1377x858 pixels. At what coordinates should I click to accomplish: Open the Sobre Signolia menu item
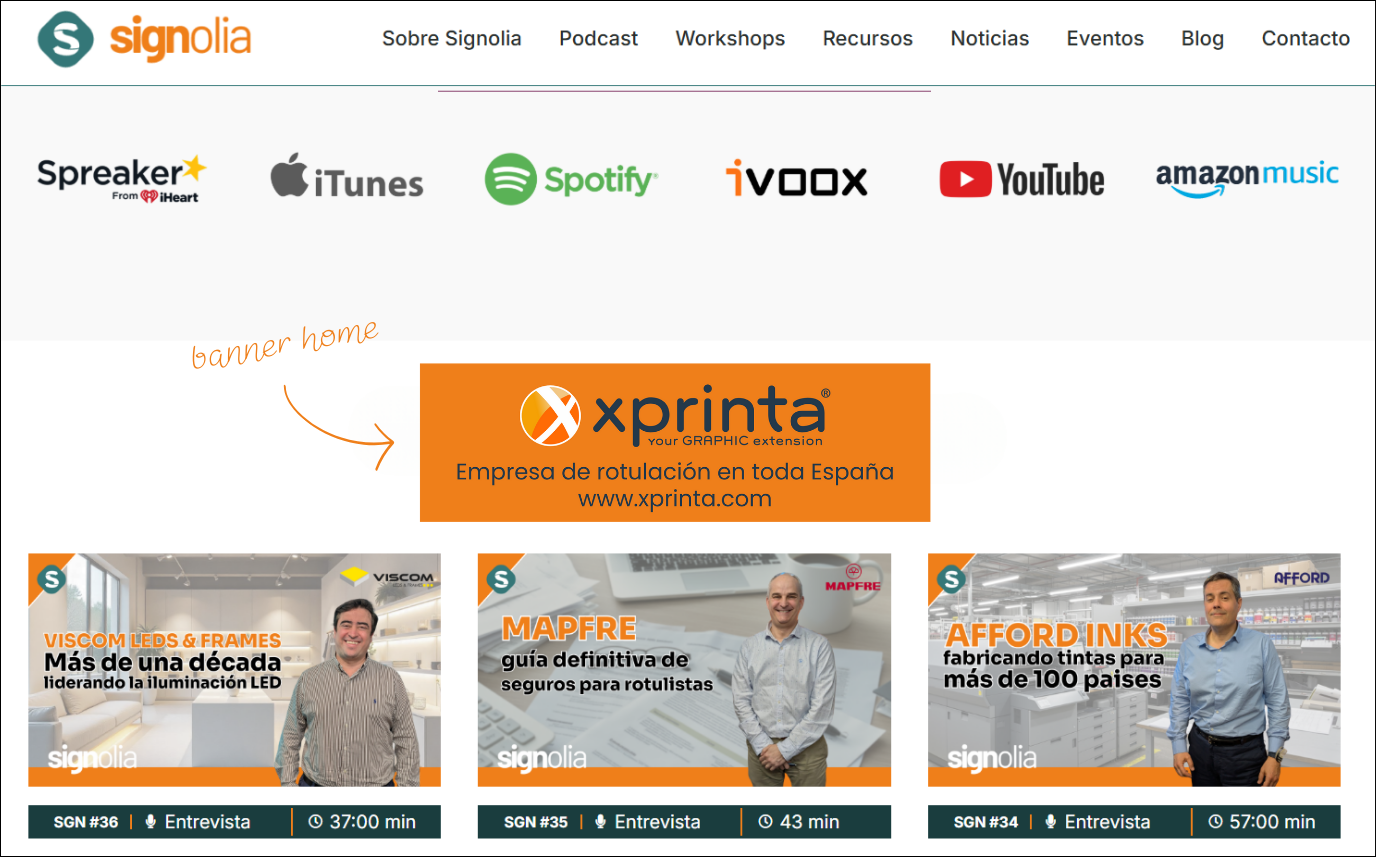(452, 39)
